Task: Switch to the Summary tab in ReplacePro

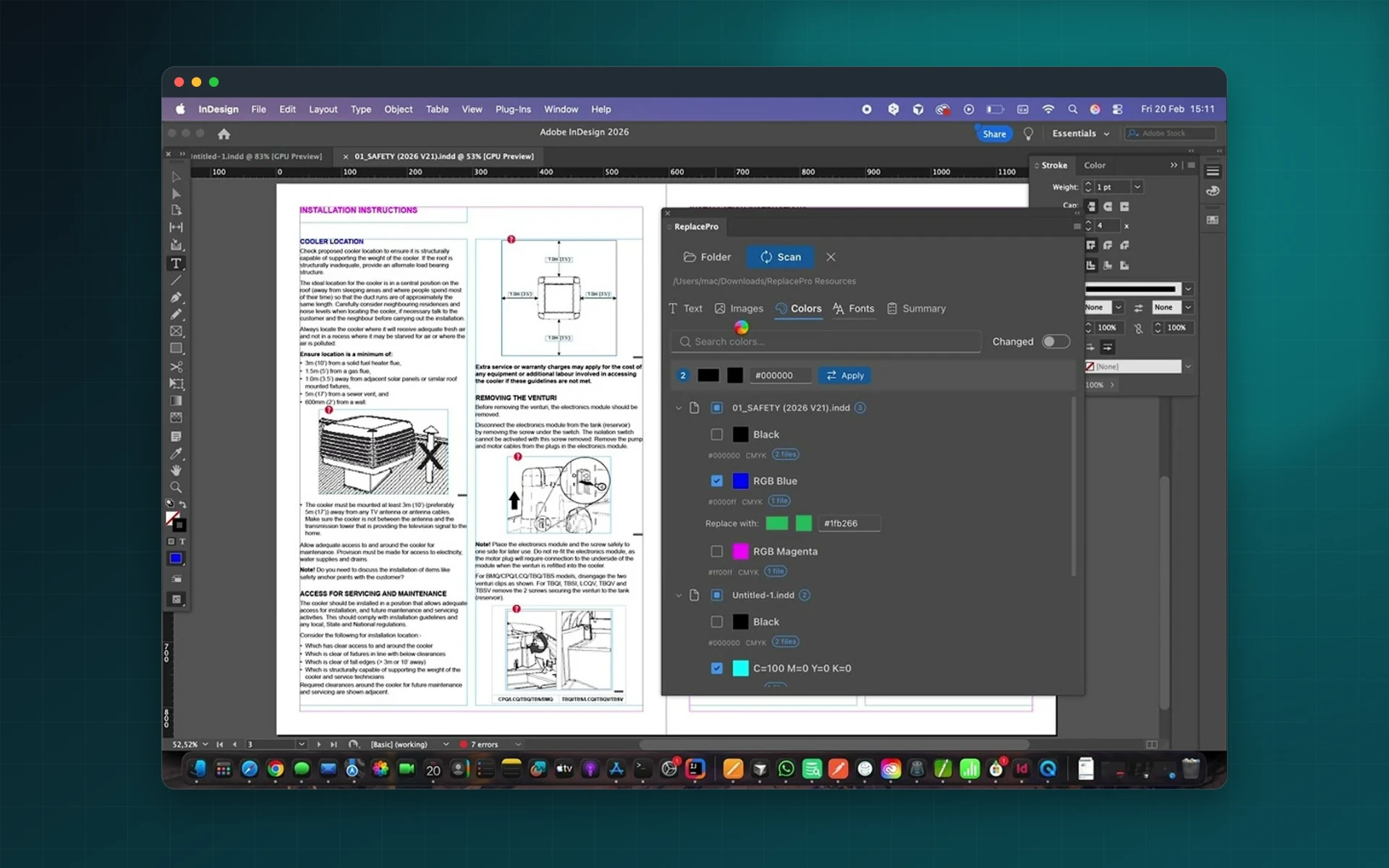Action: click(916, 308)
